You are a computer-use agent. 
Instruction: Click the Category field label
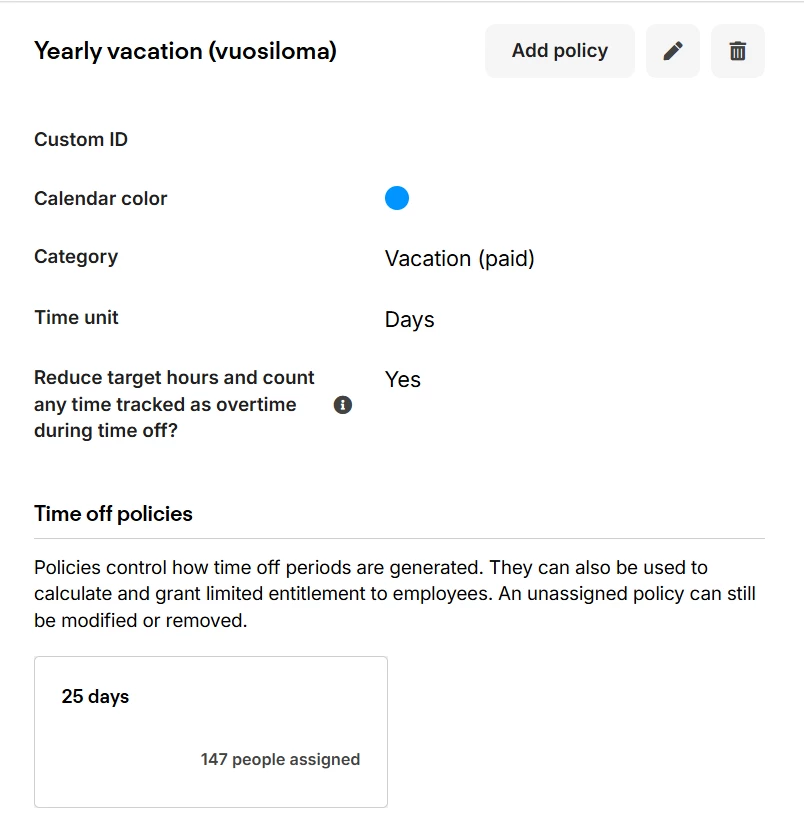point(76,256)
